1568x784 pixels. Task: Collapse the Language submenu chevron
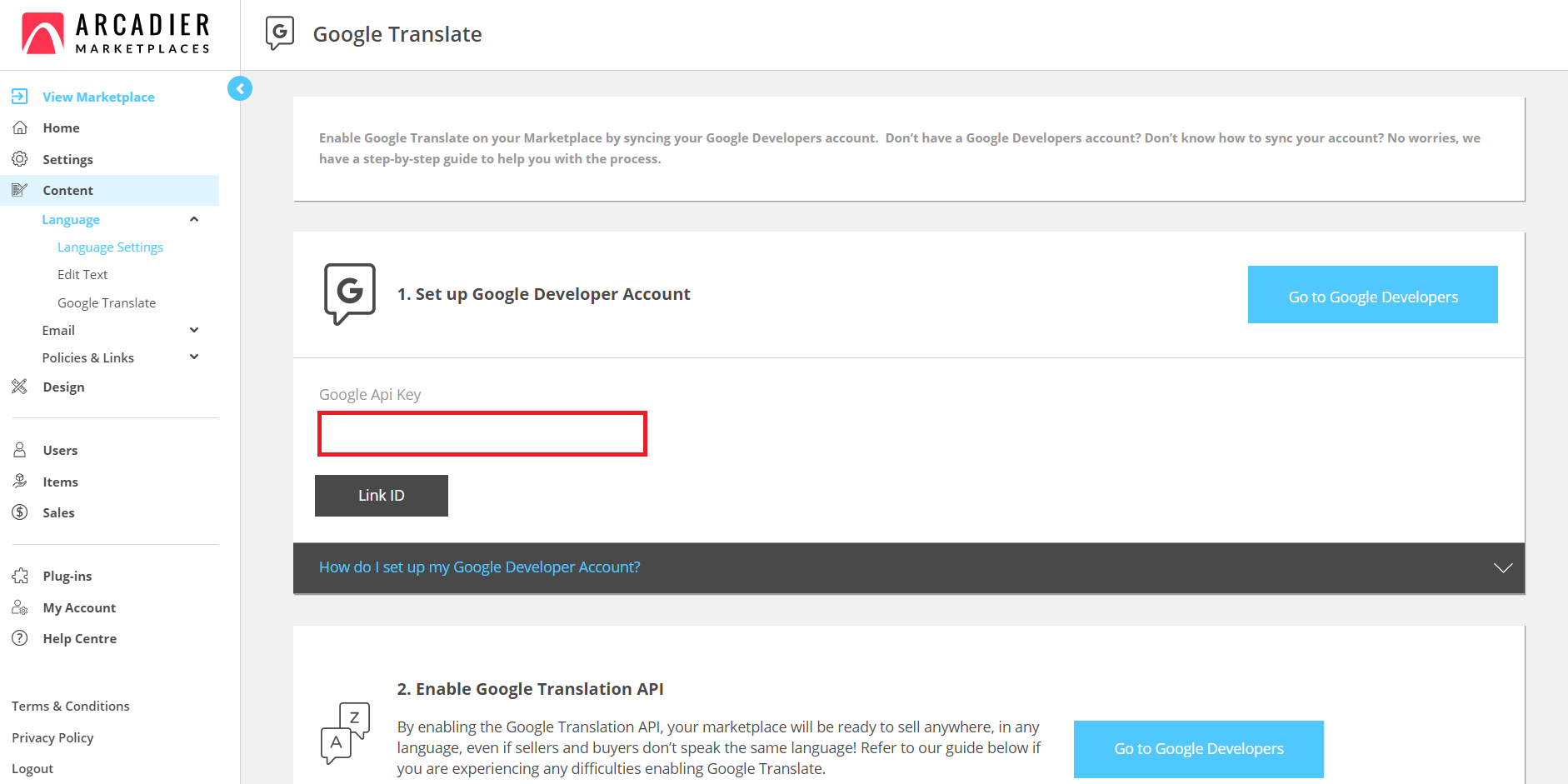pos(194,219)
